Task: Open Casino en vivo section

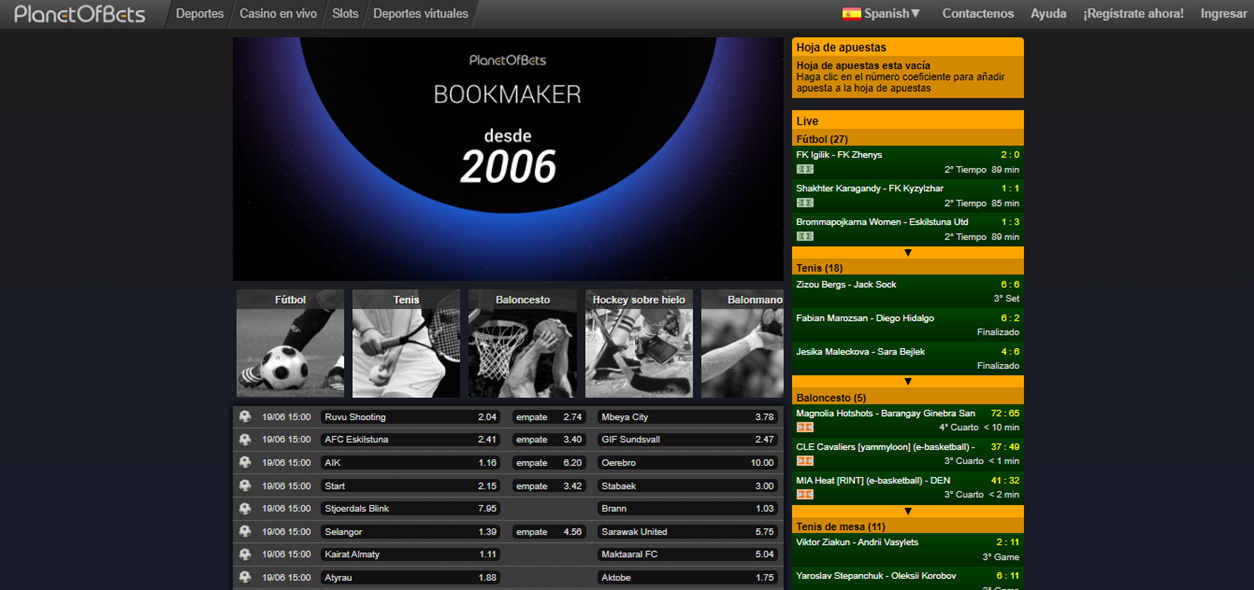Action: [278, 14]
